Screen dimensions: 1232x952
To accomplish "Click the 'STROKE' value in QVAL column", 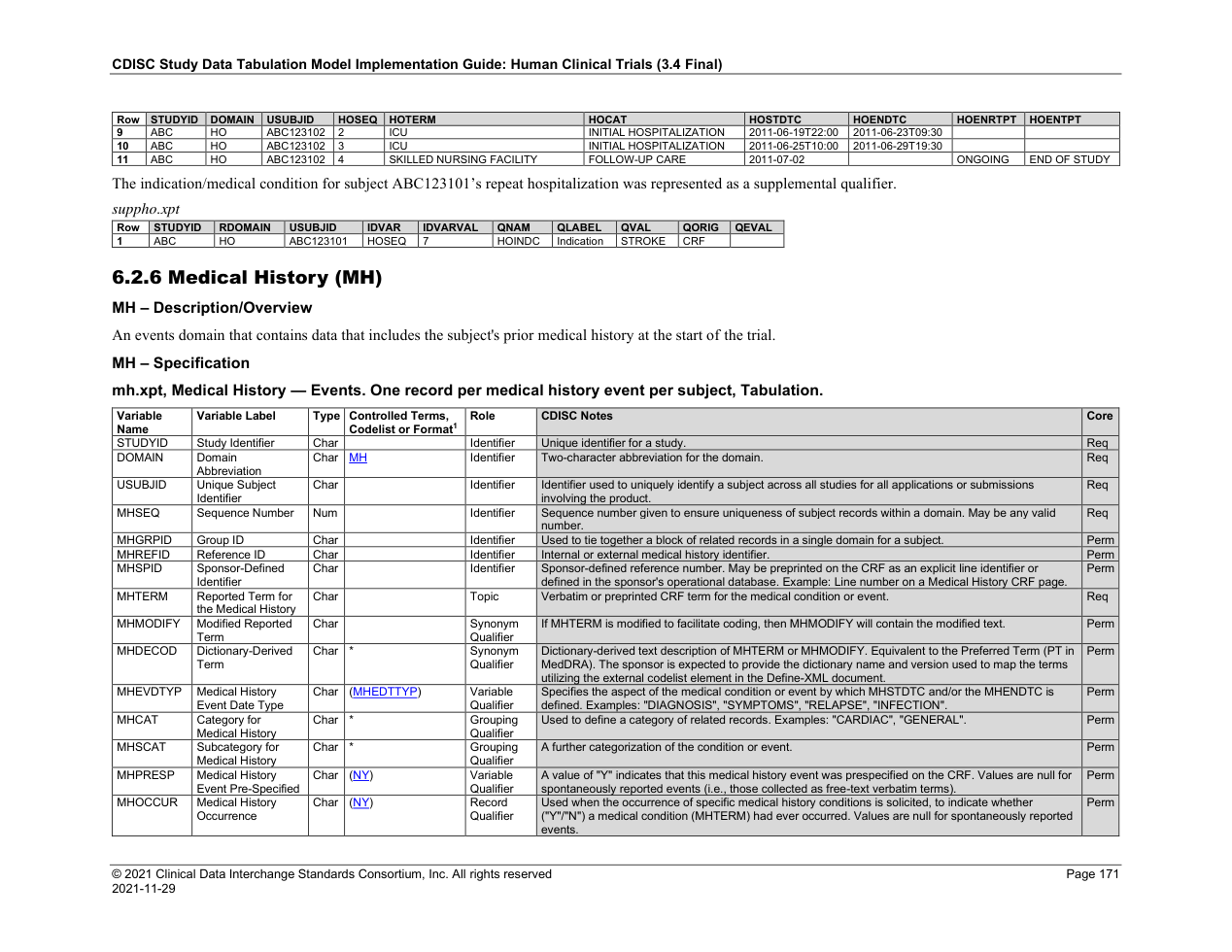I will tap(643, 241).
